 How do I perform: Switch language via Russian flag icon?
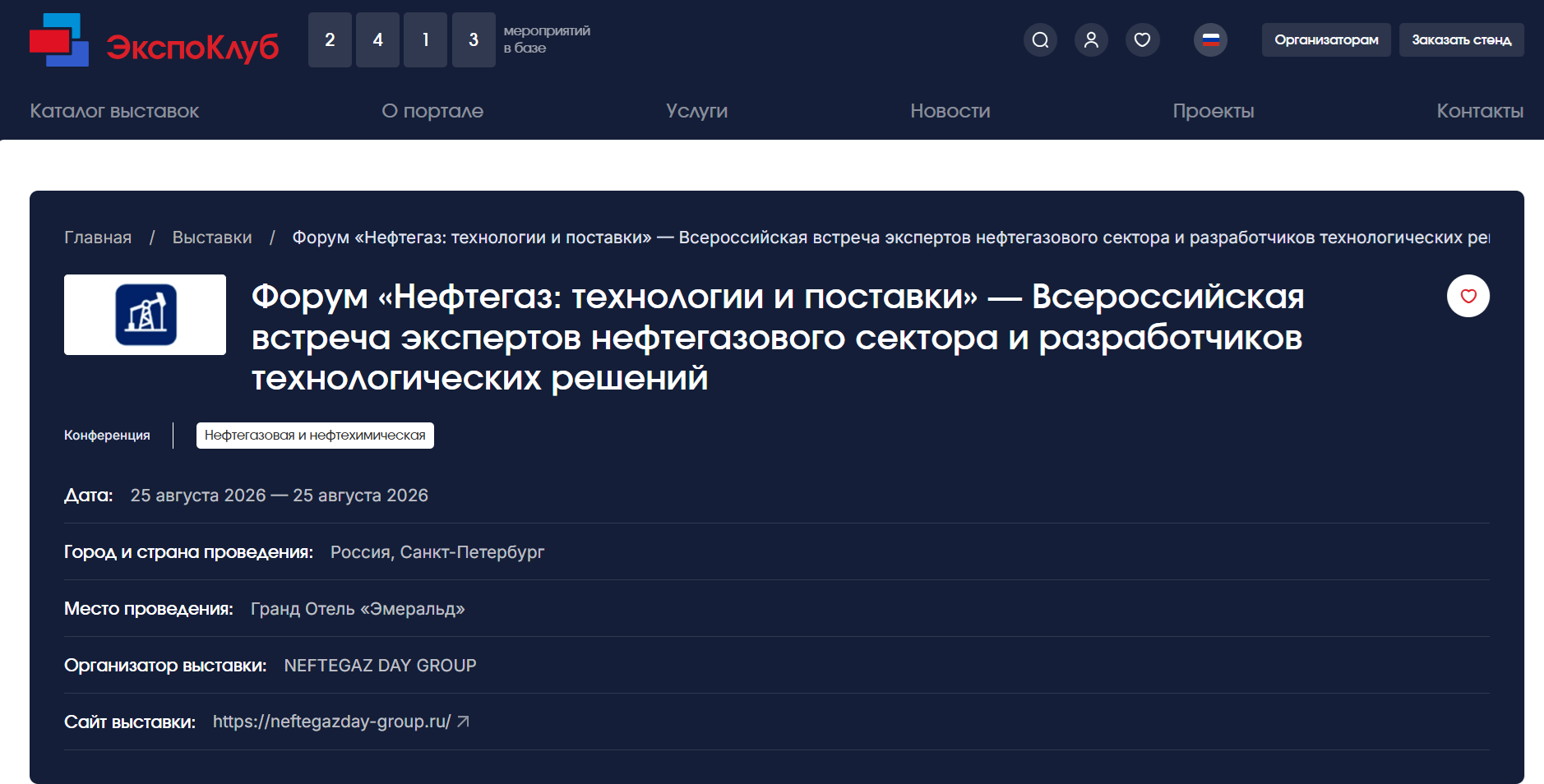click(x=1210, y=39)
